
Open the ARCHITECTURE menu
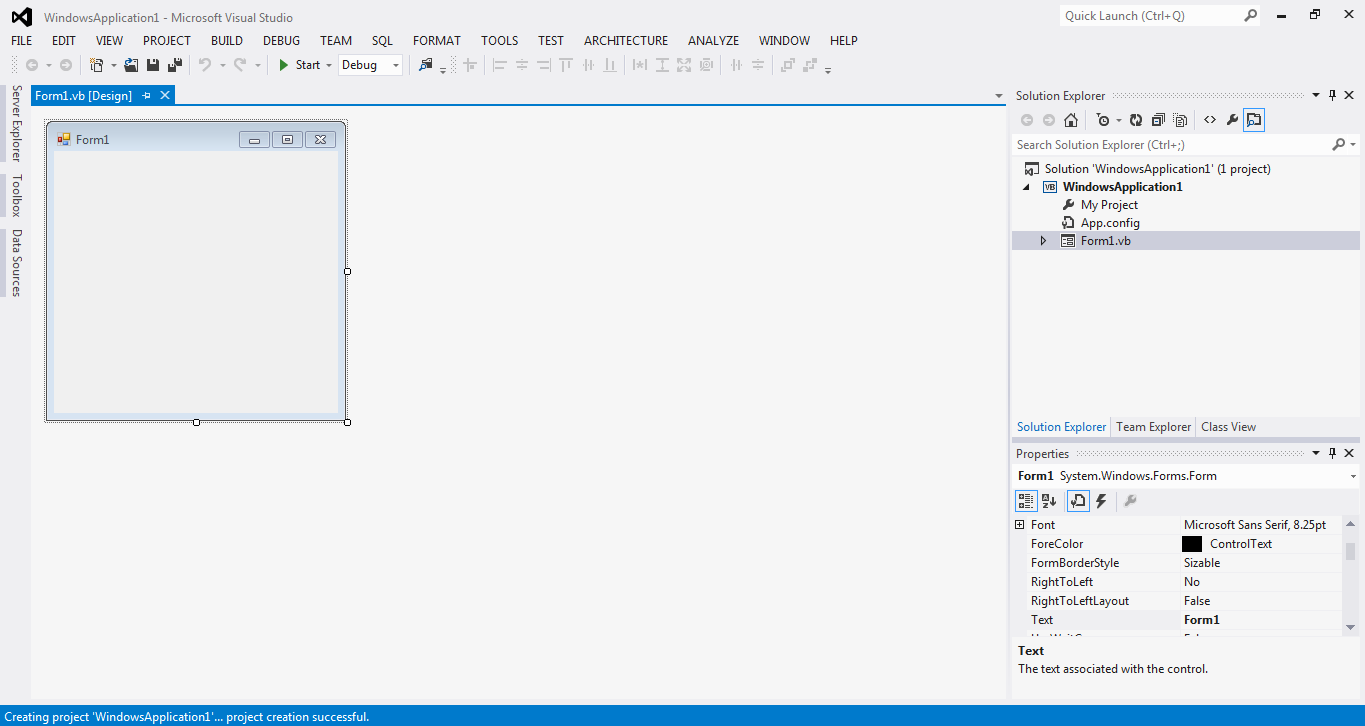[x=626, y=40]
